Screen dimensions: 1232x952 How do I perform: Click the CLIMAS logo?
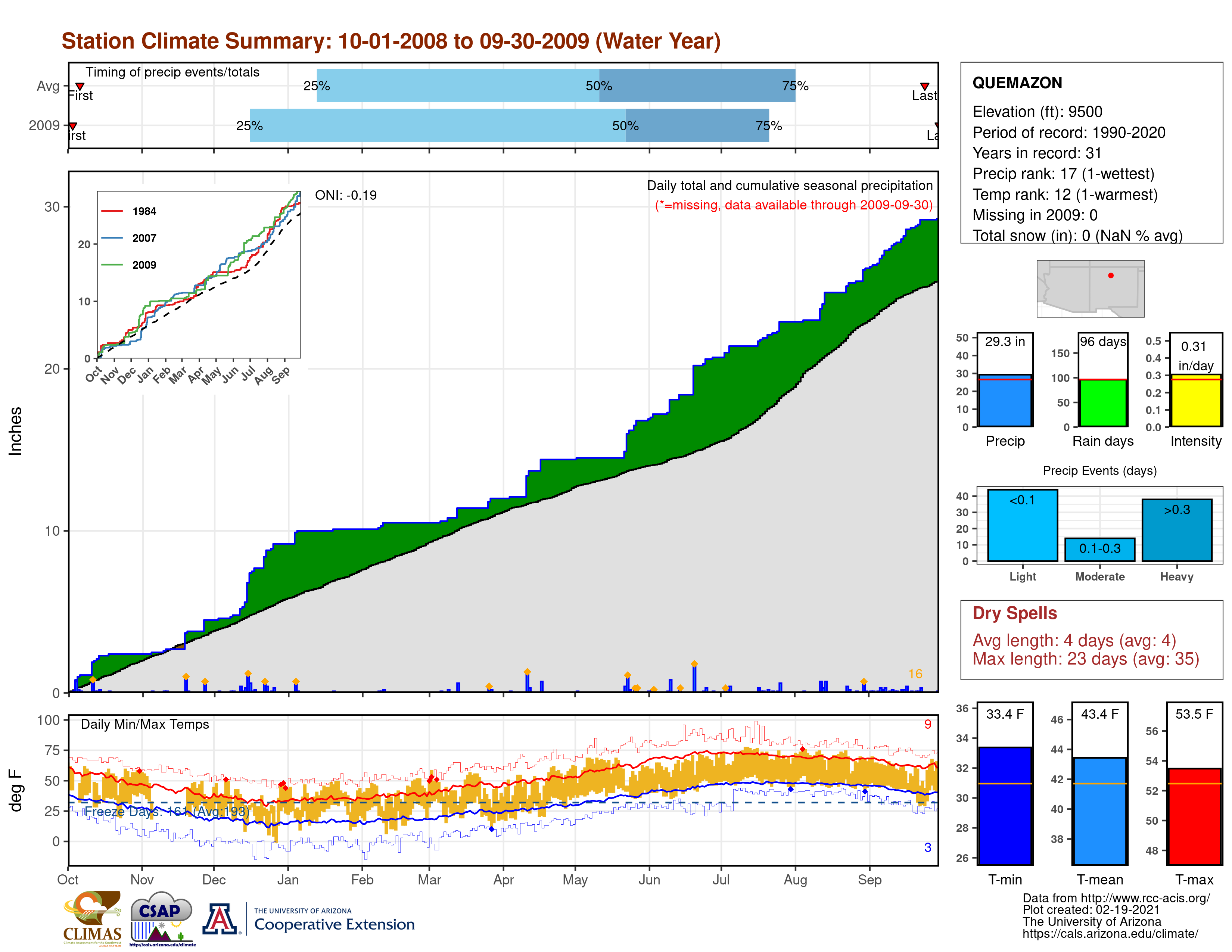(93, 918)
